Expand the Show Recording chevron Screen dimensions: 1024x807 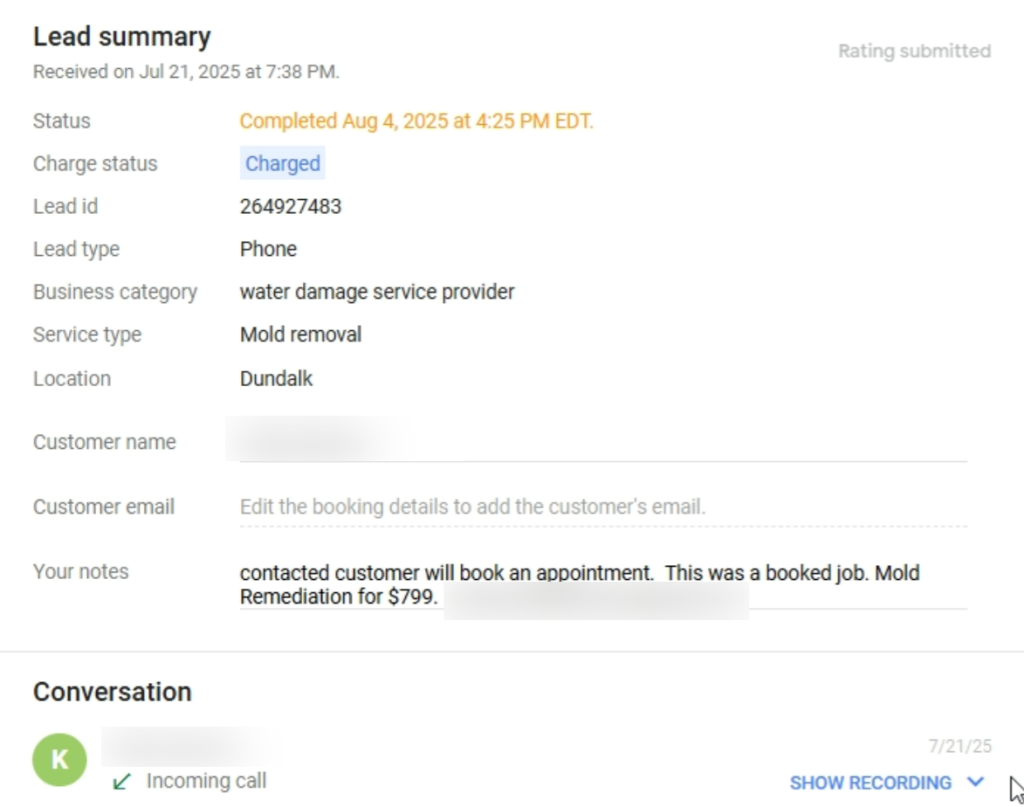click(x=976, y=782)
